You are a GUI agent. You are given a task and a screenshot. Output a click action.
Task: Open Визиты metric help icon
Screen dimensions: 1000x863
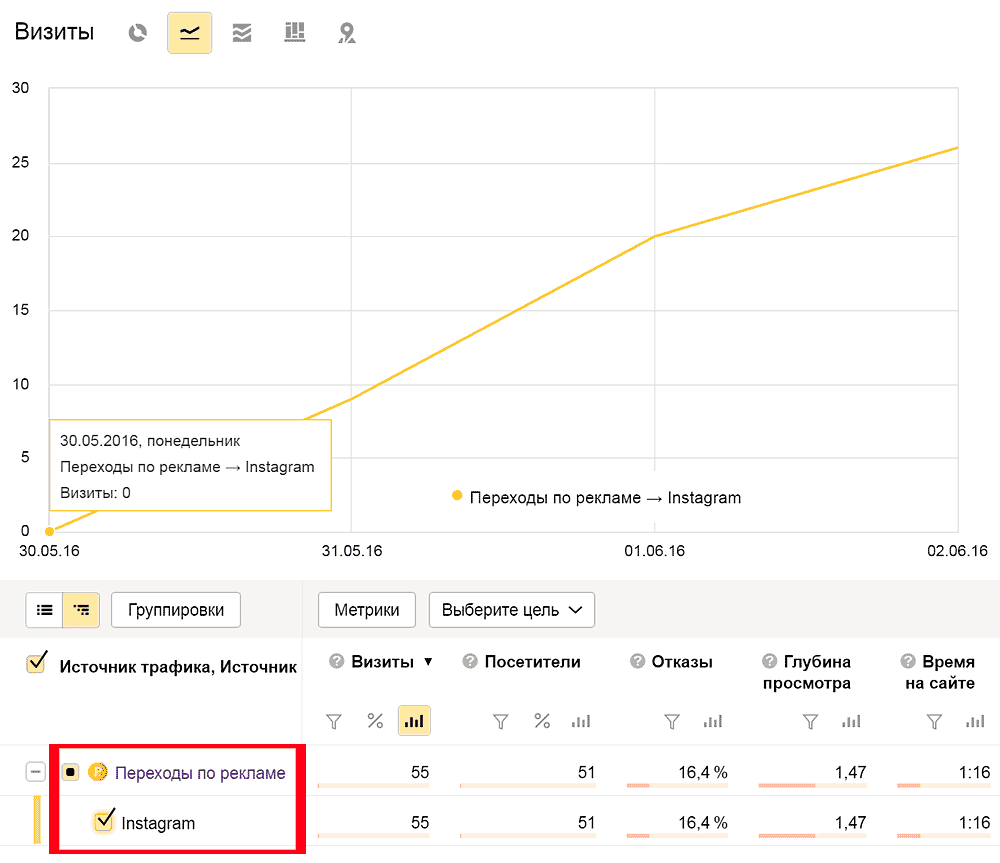click(336, 661)
